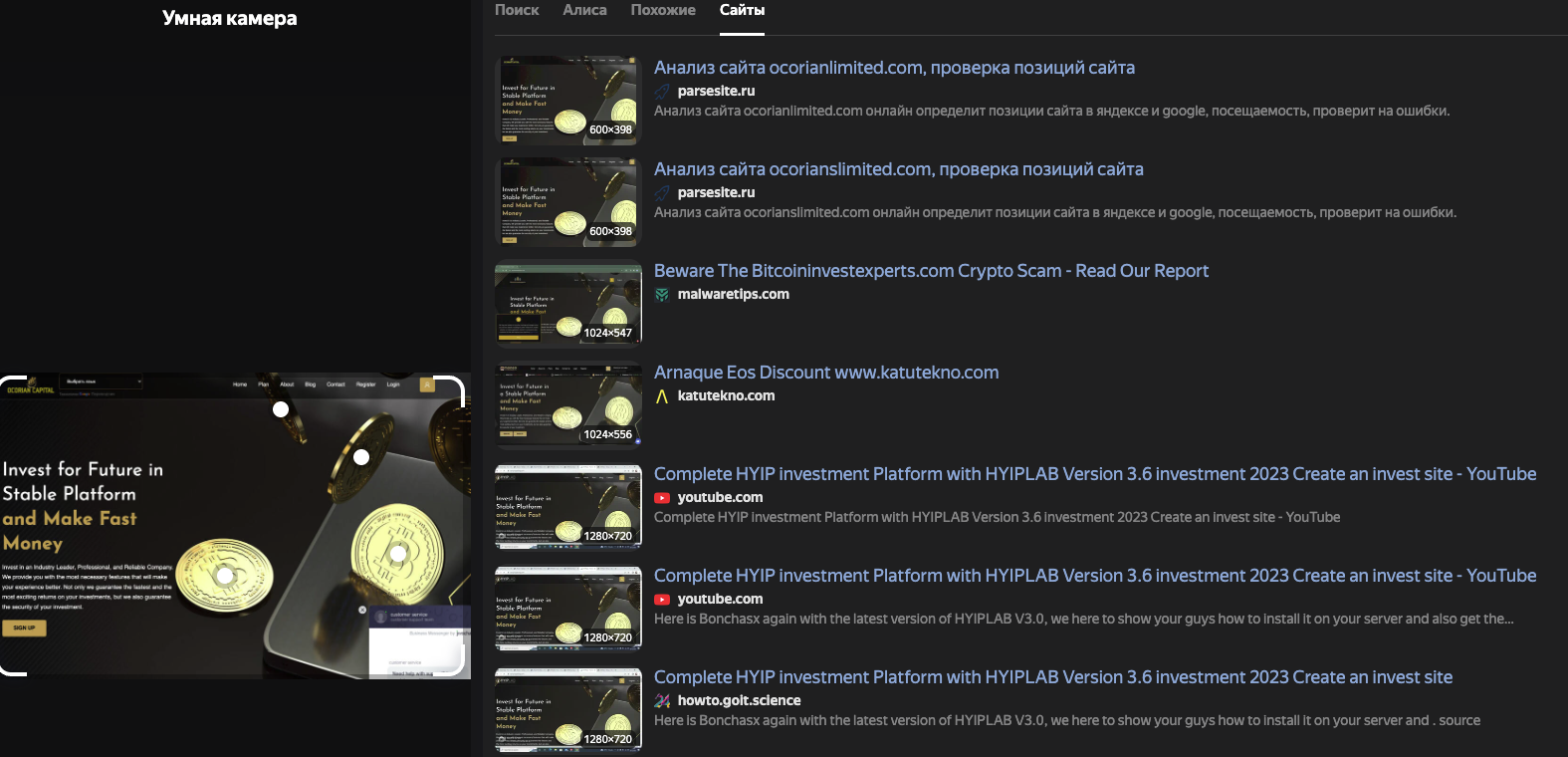Click YouTube icon on result with Bonchasx snippet
Screen dimensions: 1568x757
662,600
